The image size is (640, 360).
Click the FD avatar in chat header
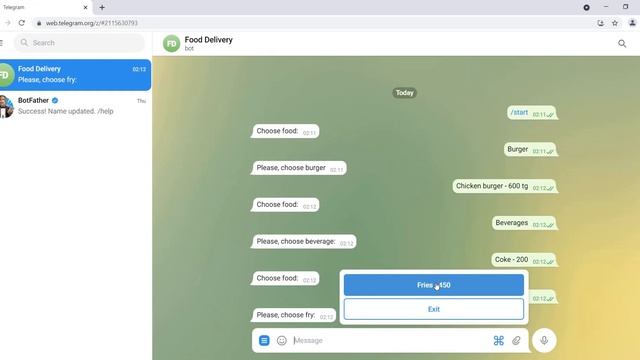[171, 43]
